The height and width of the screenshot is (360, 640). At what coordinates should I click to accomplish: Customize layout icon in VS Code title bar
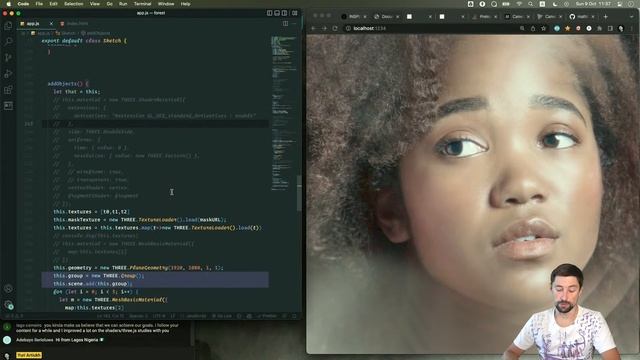(295, 13)
